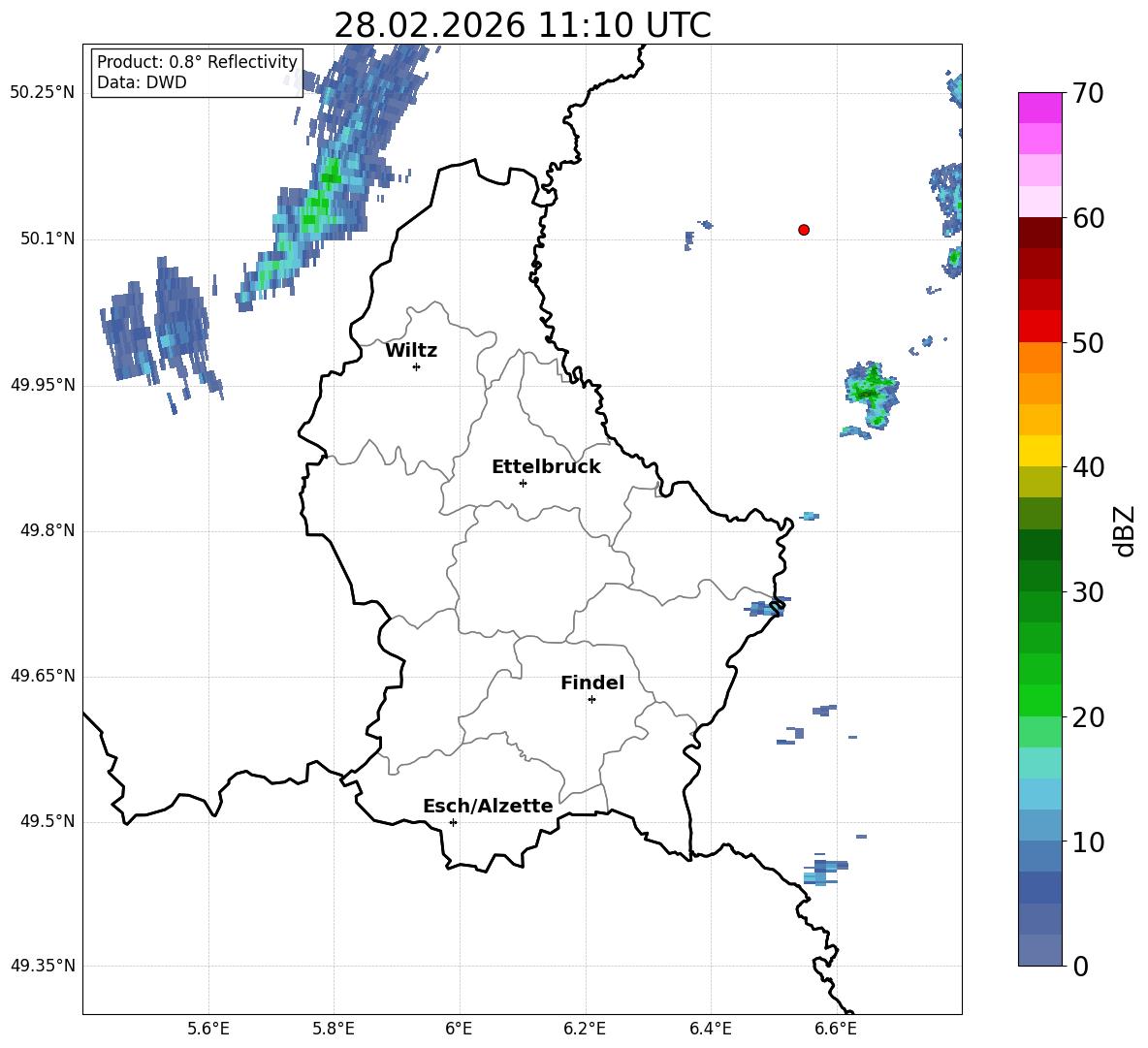Screen dimensions: 1148x1048
Task: Click the Esch/Alzette station cross marker
Action: 453,822
